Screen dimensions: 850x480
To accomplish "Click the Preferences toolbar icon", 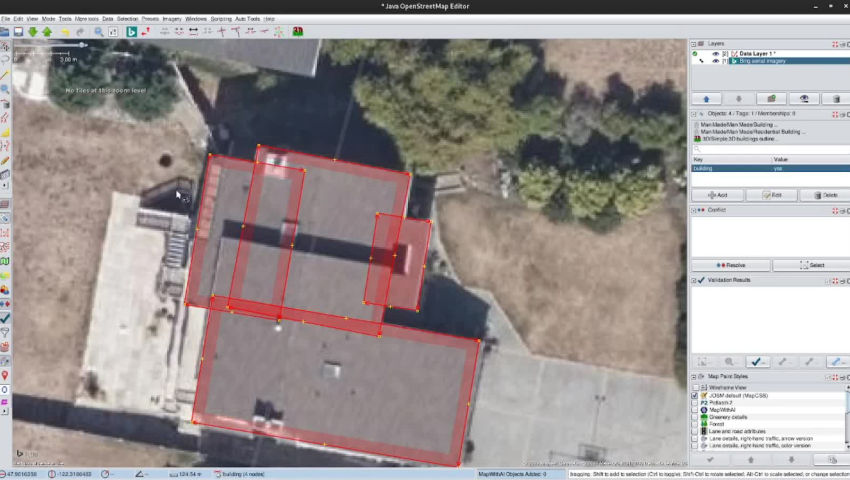I will pos(113,32).
